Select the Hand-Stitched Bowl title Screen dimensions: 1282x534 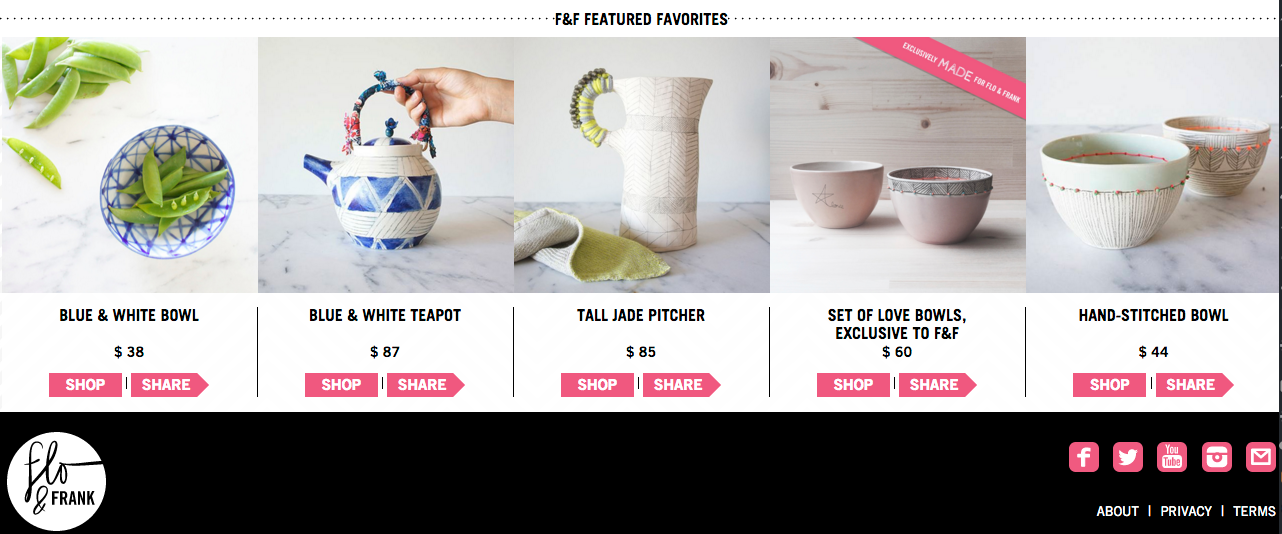(1153, 315)
